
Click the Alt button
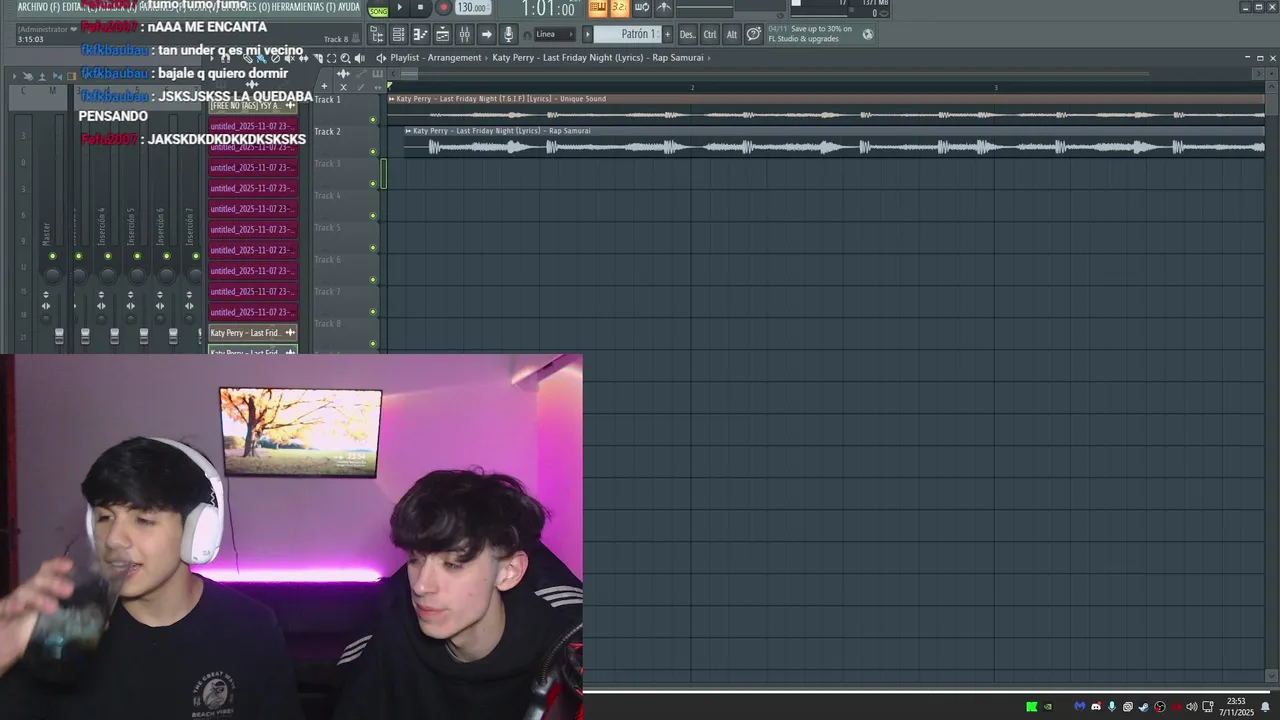732,34
